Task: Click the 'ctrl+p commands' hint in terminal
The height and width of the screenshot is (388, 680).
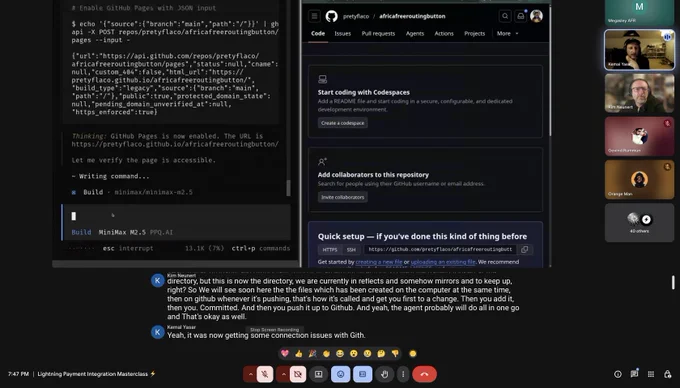Action: 261,248
